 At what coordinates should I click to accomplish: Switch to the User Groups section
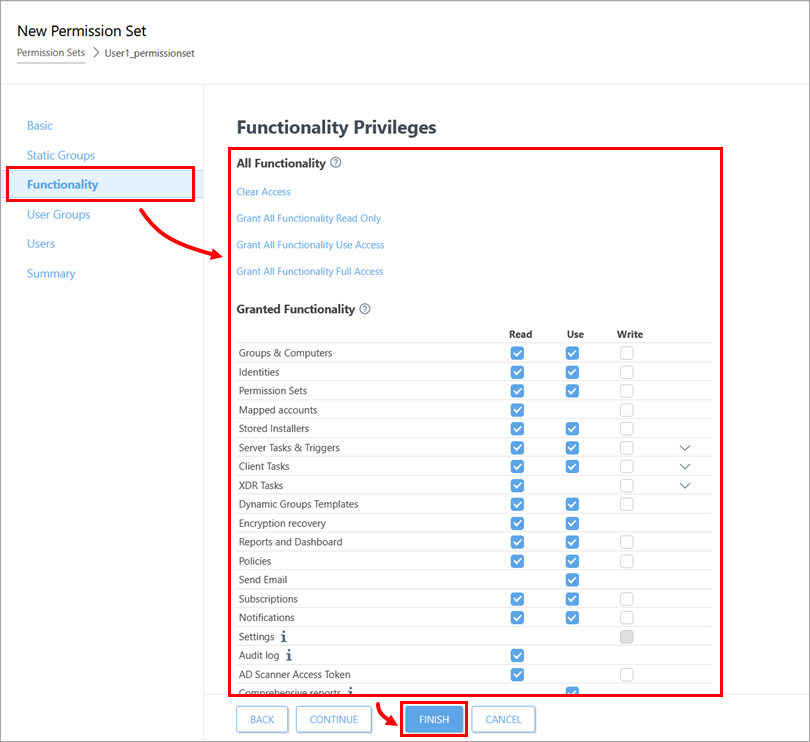(58, 214)
